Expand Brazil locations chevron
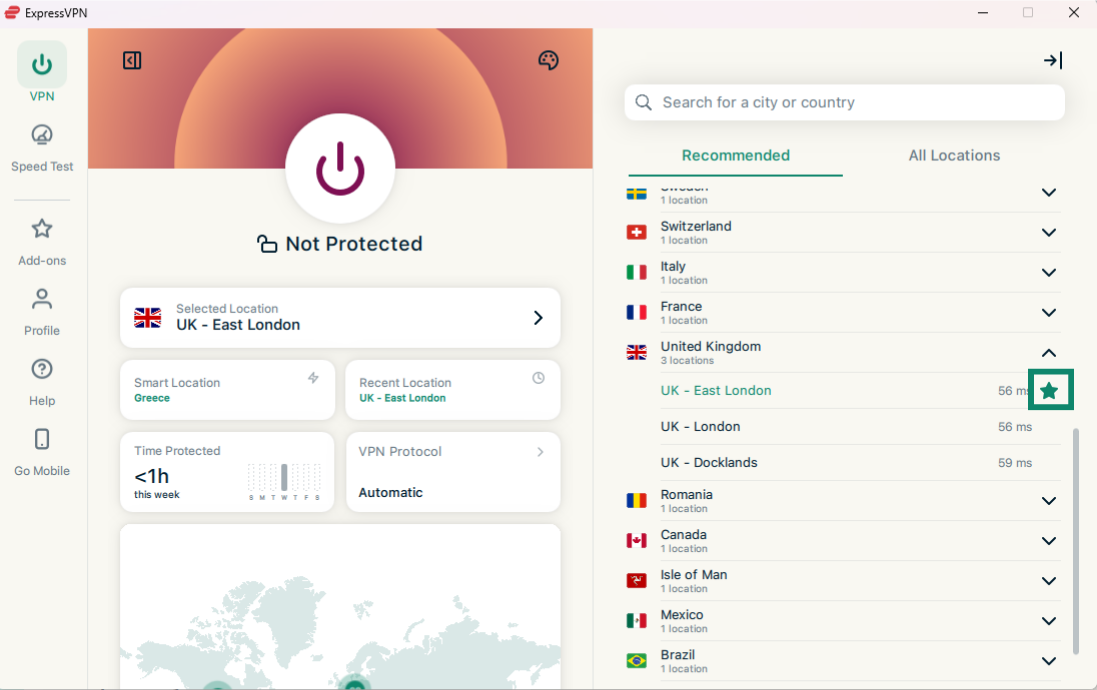1097x690 pixels. coord(1049,661)
